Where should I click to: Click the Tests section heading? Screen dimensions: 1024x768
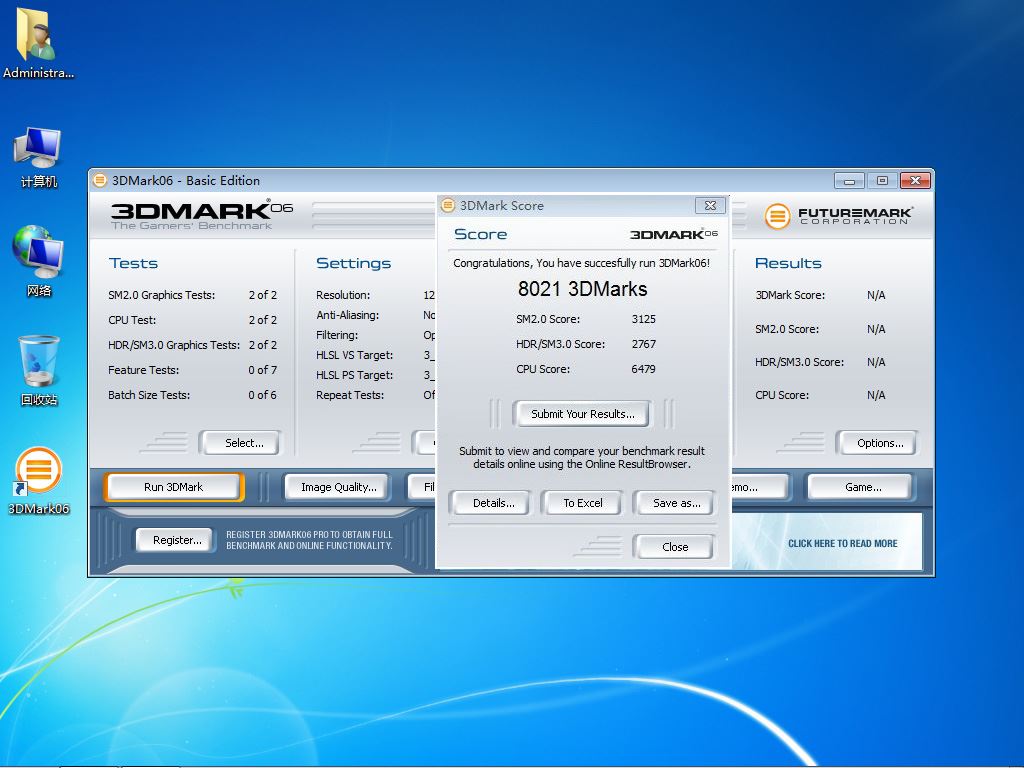click(133, 263)
